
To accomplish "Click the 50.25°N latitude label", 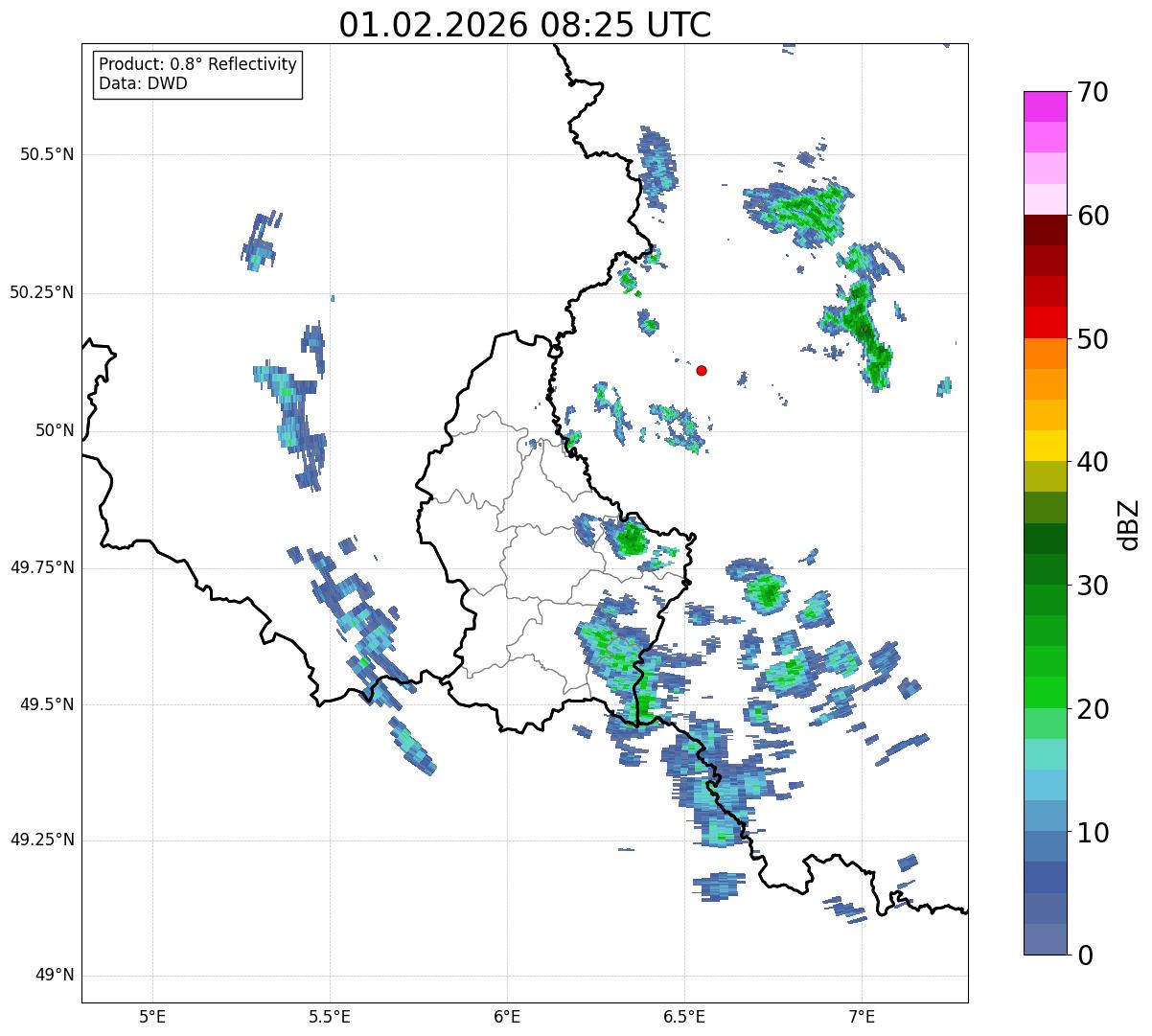I will pos(41,292).
